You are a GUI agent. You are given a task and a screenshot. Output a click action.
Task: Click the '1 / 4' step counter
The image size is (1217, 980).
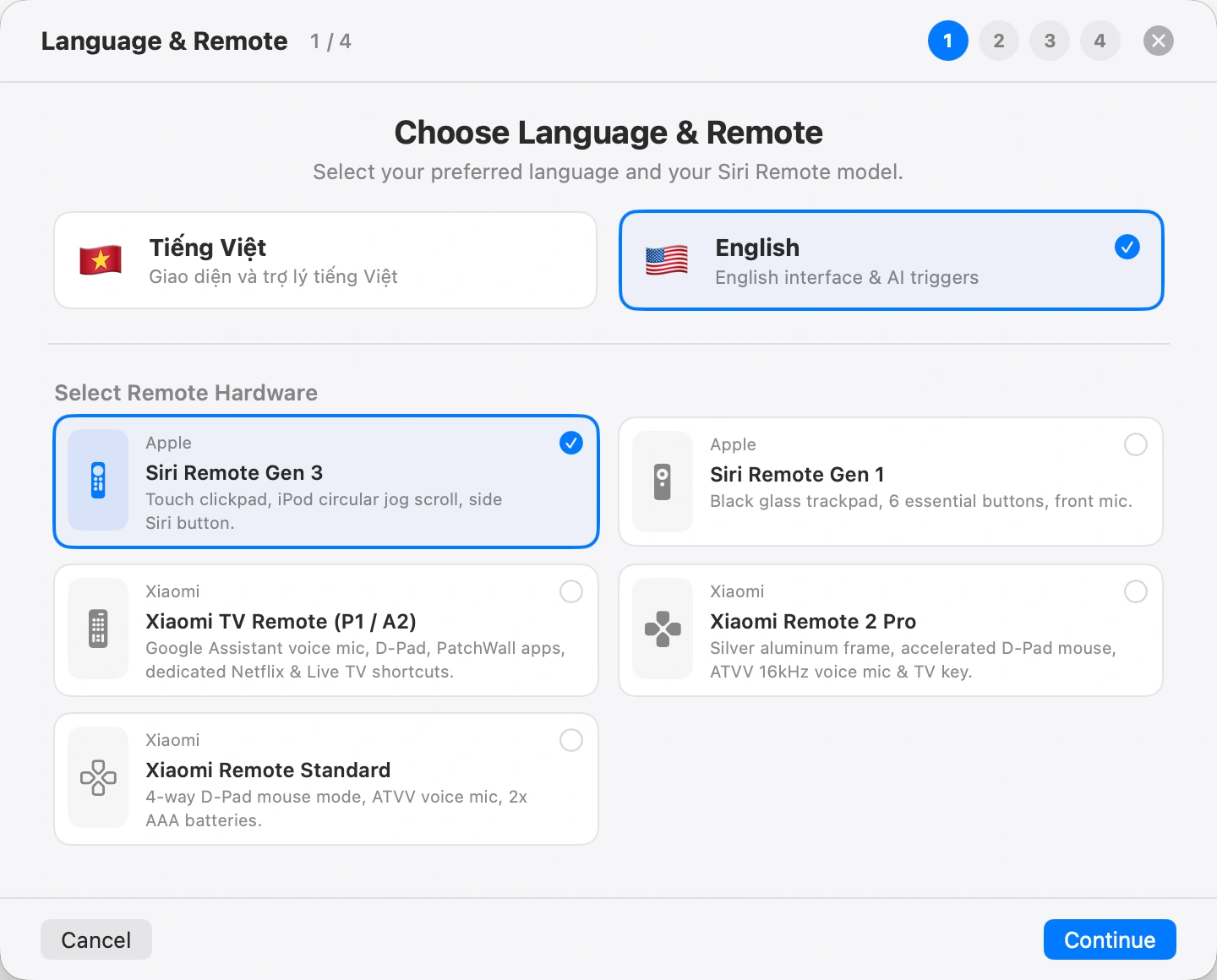330,41
